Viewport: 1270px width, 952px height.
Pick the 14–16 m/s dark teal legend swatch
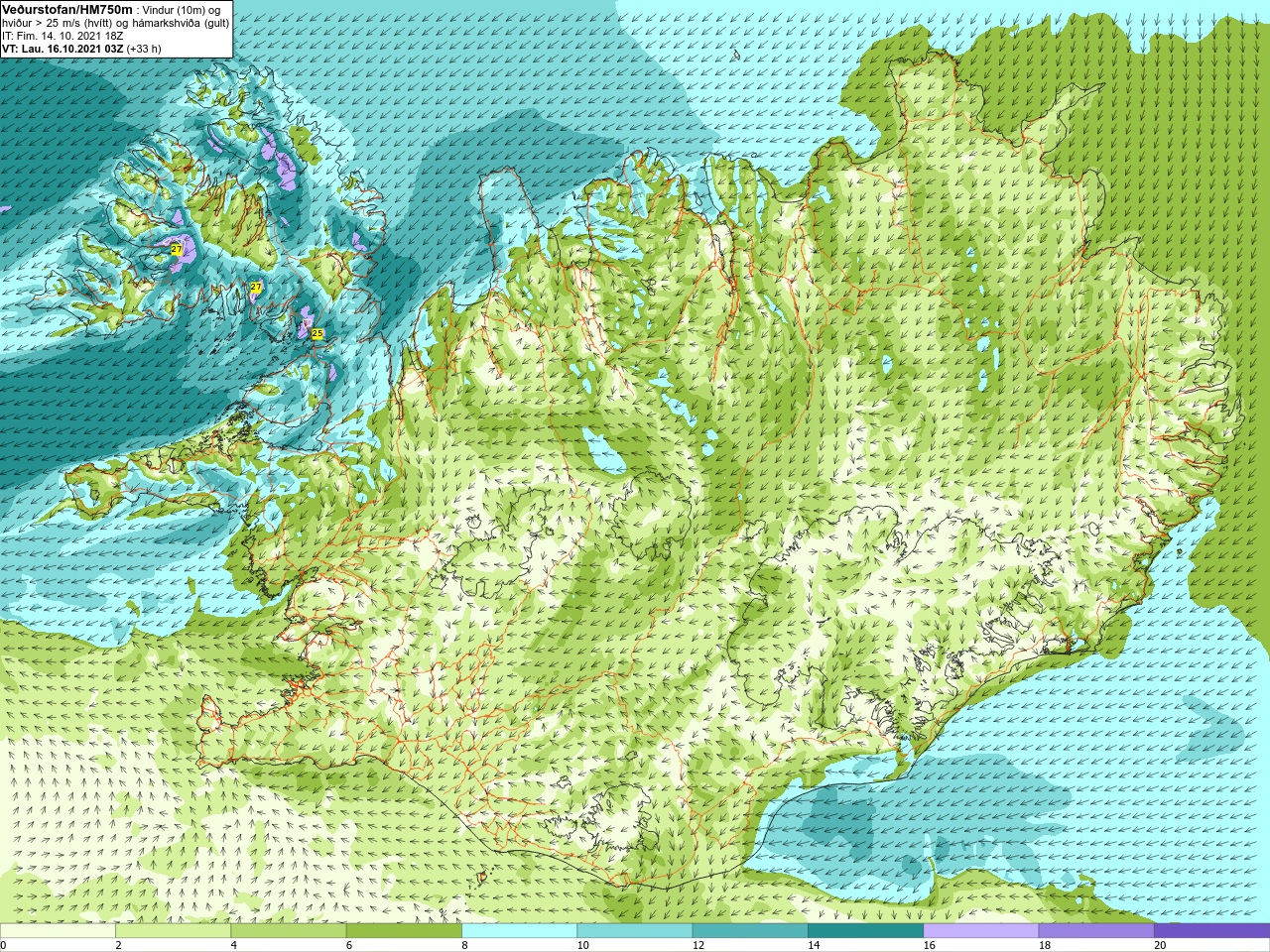coord(865,931)
